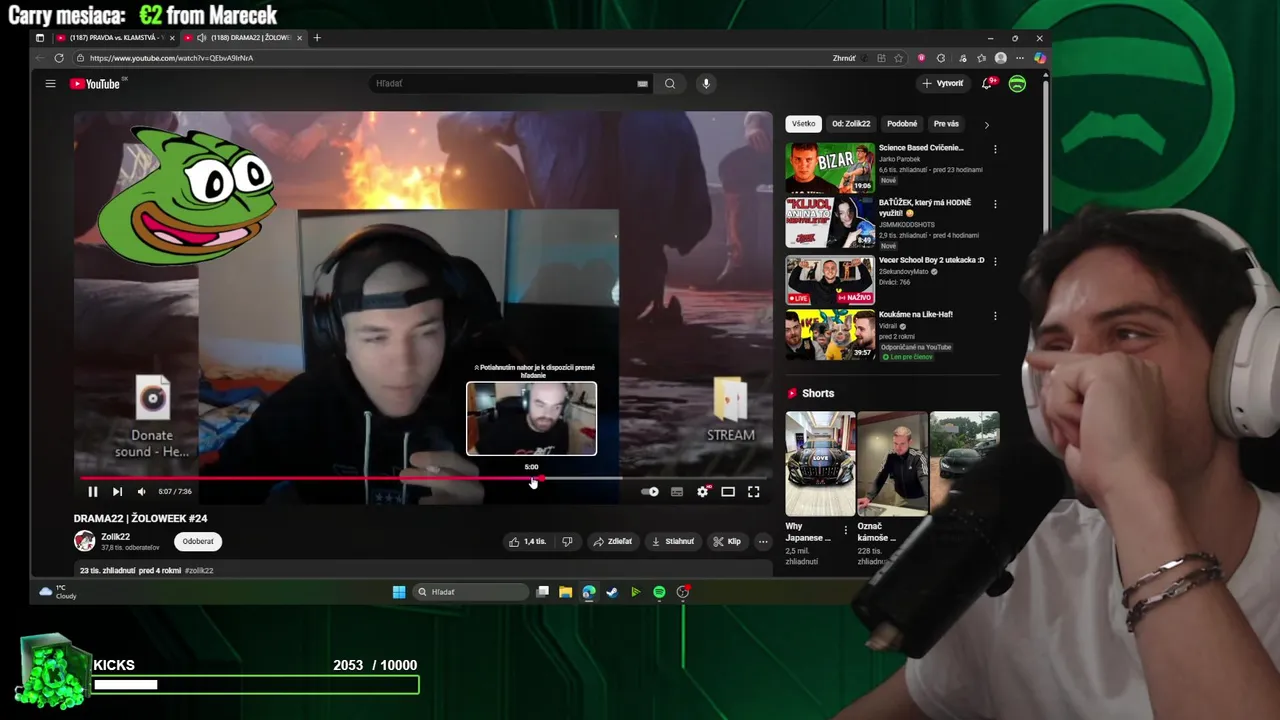Open the YouTube hamburger guide menu
The image size is (1280, 720).
[x=50, y=84]
